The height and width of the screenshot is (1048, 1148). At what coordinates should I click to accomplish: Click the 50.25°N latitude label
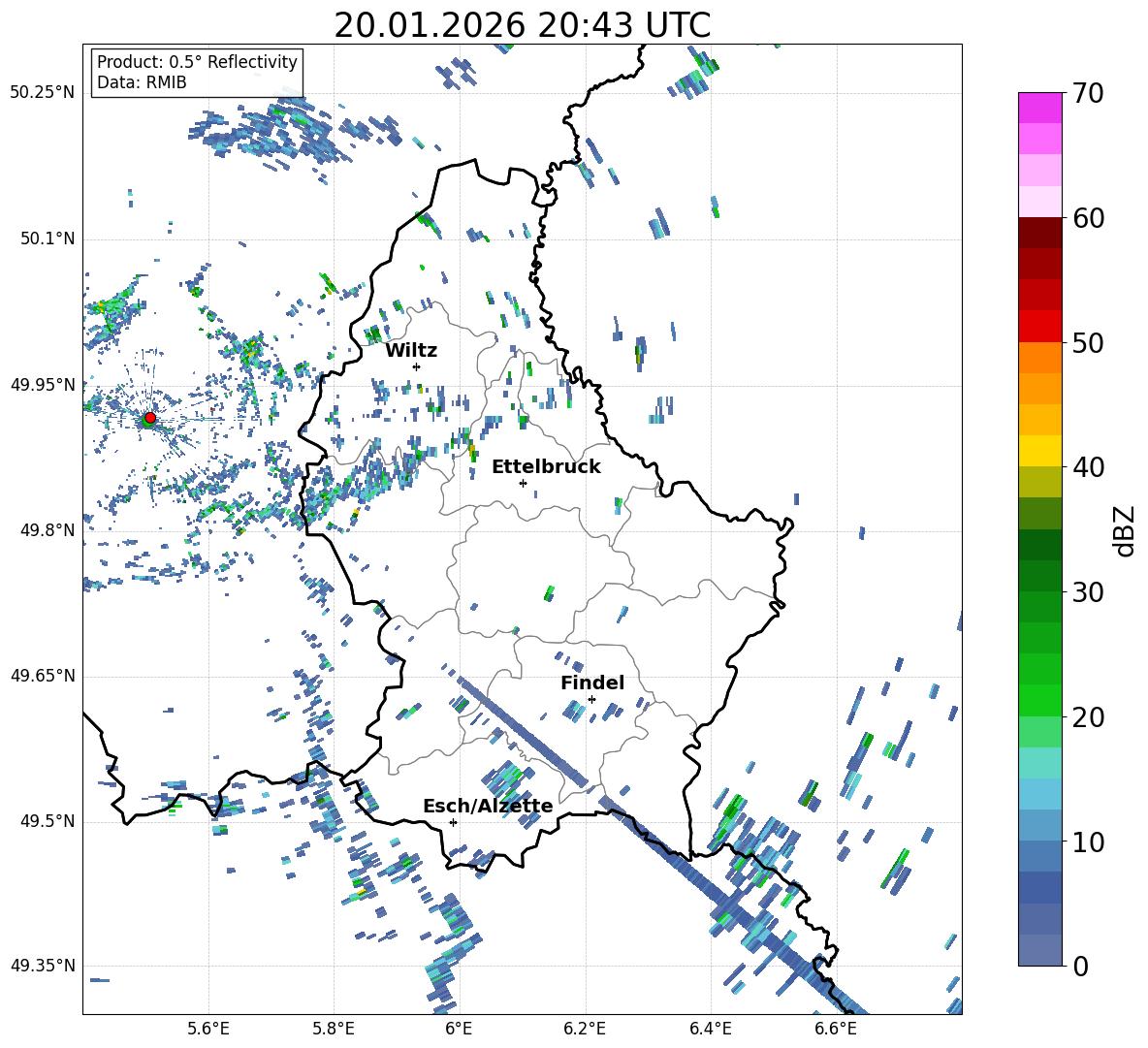pos(43,93)
